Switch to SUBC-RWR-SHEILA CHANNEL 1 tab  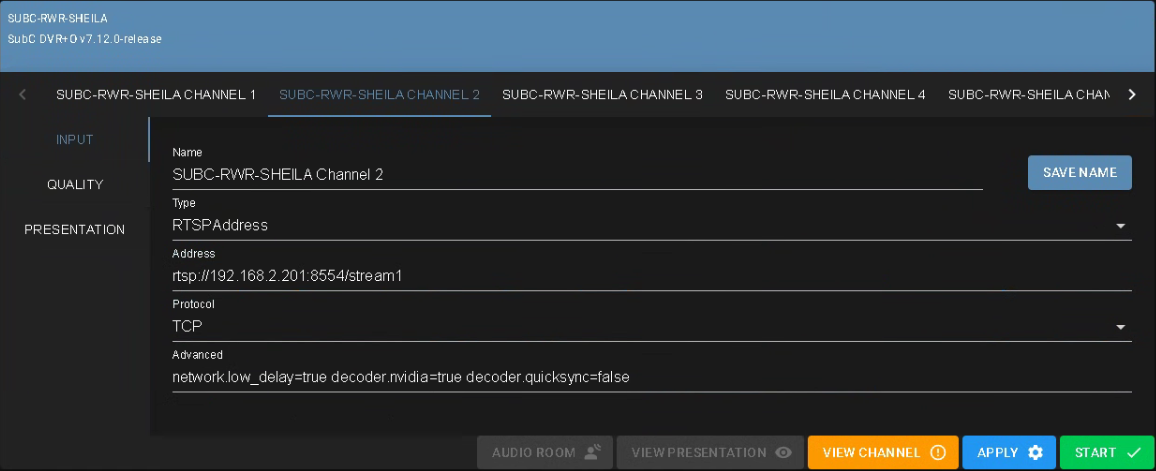[x=156, y=95]
